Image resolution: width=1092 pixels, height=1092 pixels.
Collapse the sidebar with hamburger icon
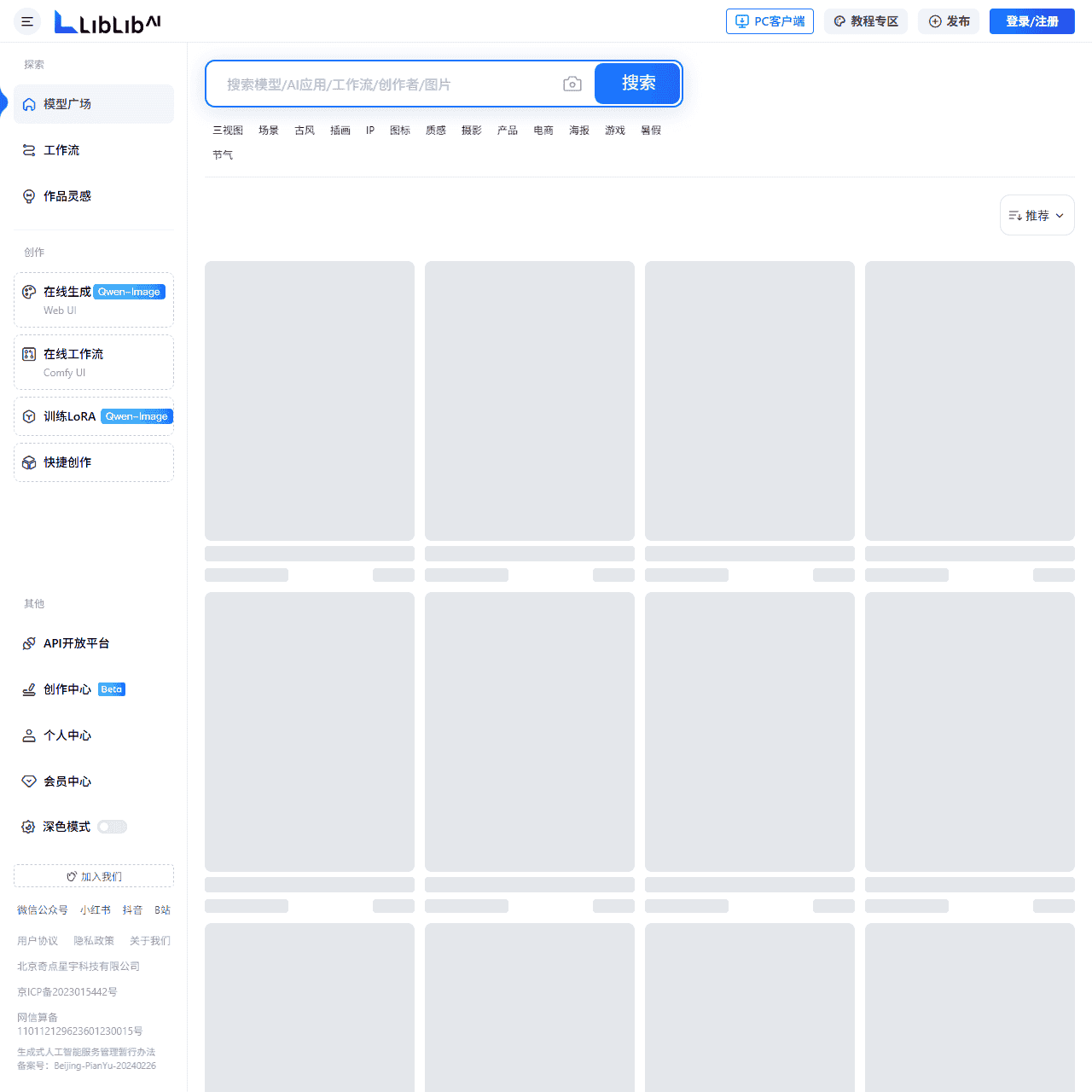27,21
